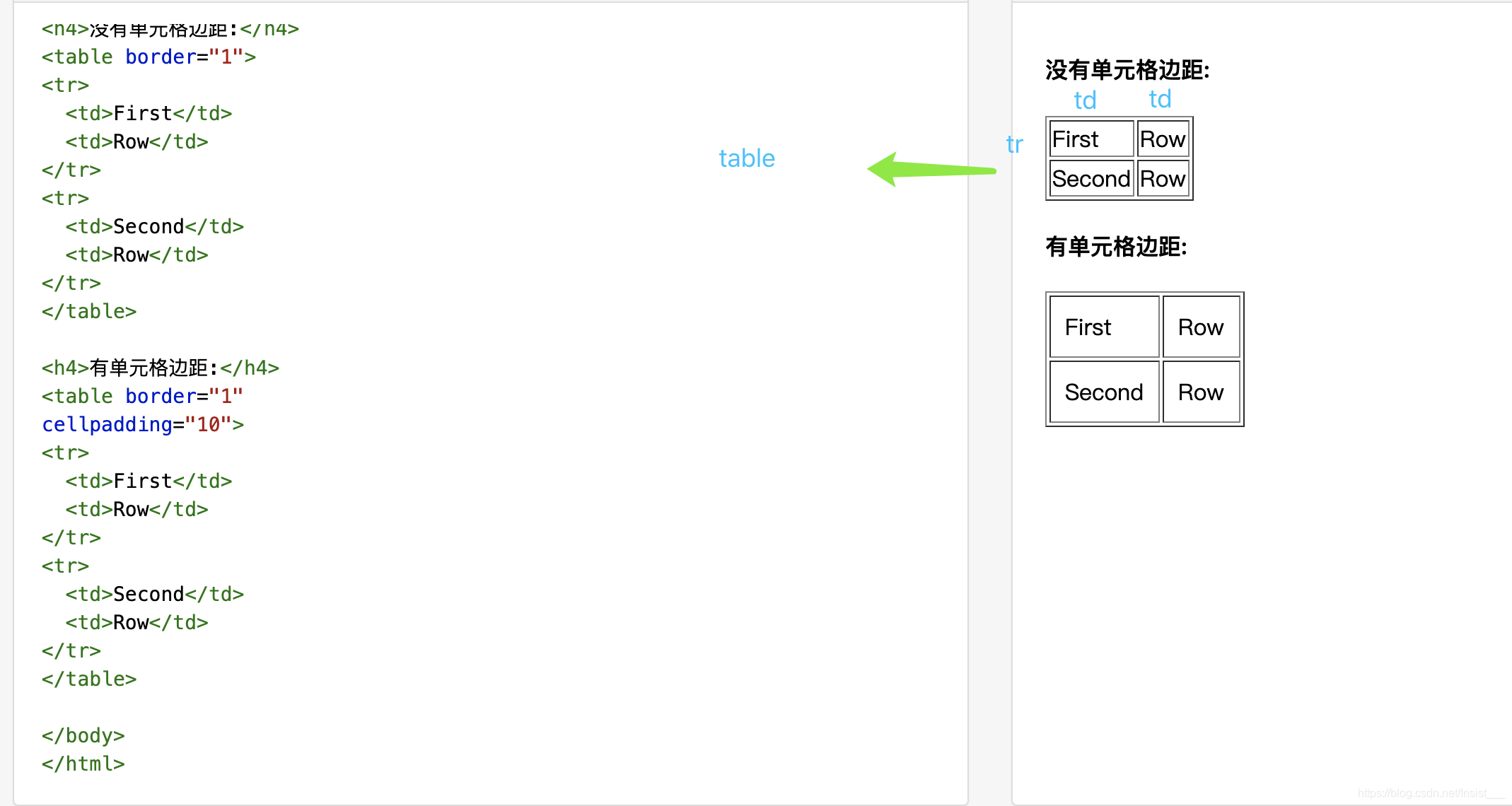Click the table element label in diagram
This screenshot has width=1512, height=806.
coord(748,156)
